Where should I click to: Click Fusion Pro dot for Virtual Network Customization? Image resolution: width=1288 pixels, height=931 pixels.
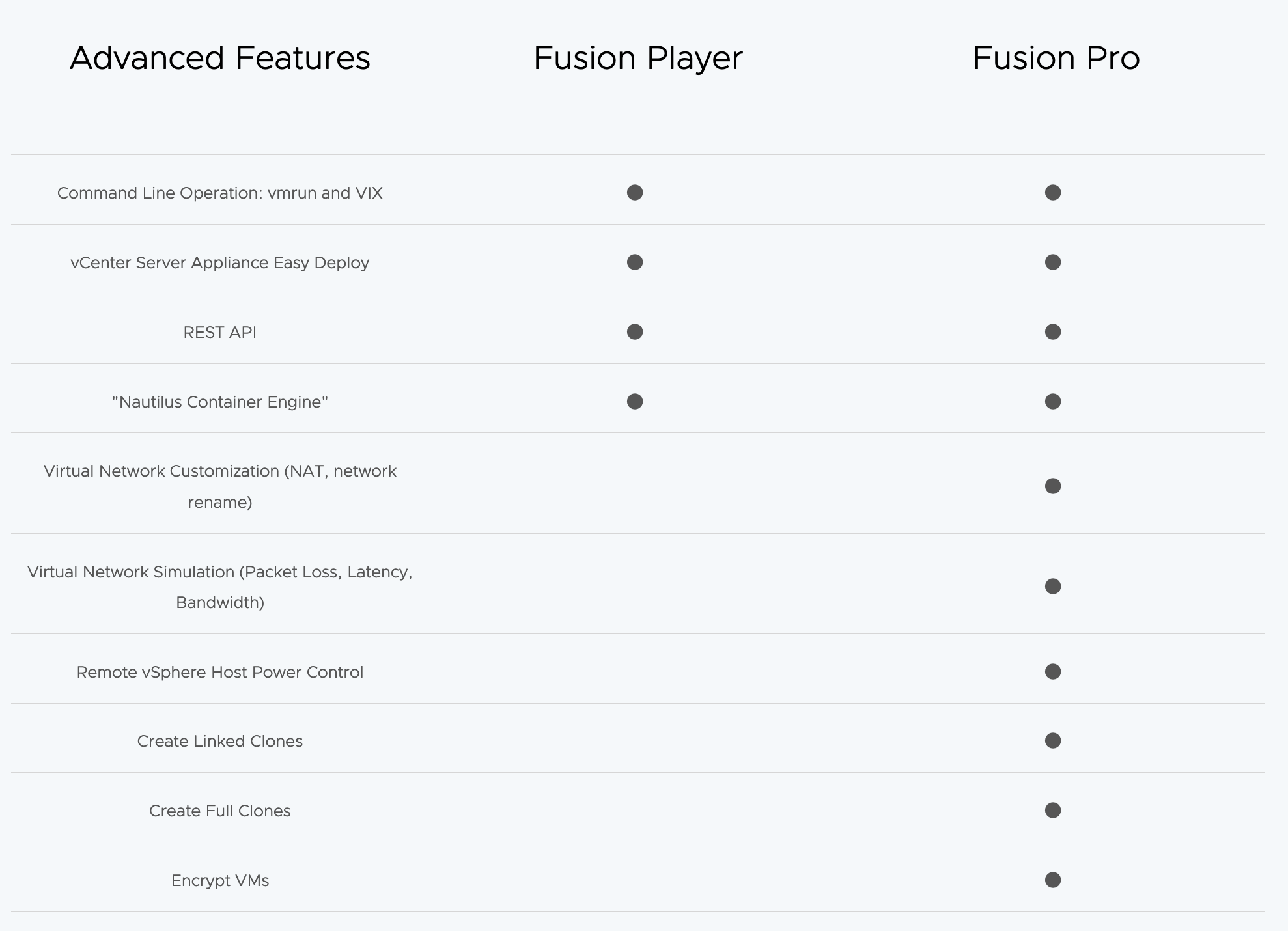pos(1053,486)
